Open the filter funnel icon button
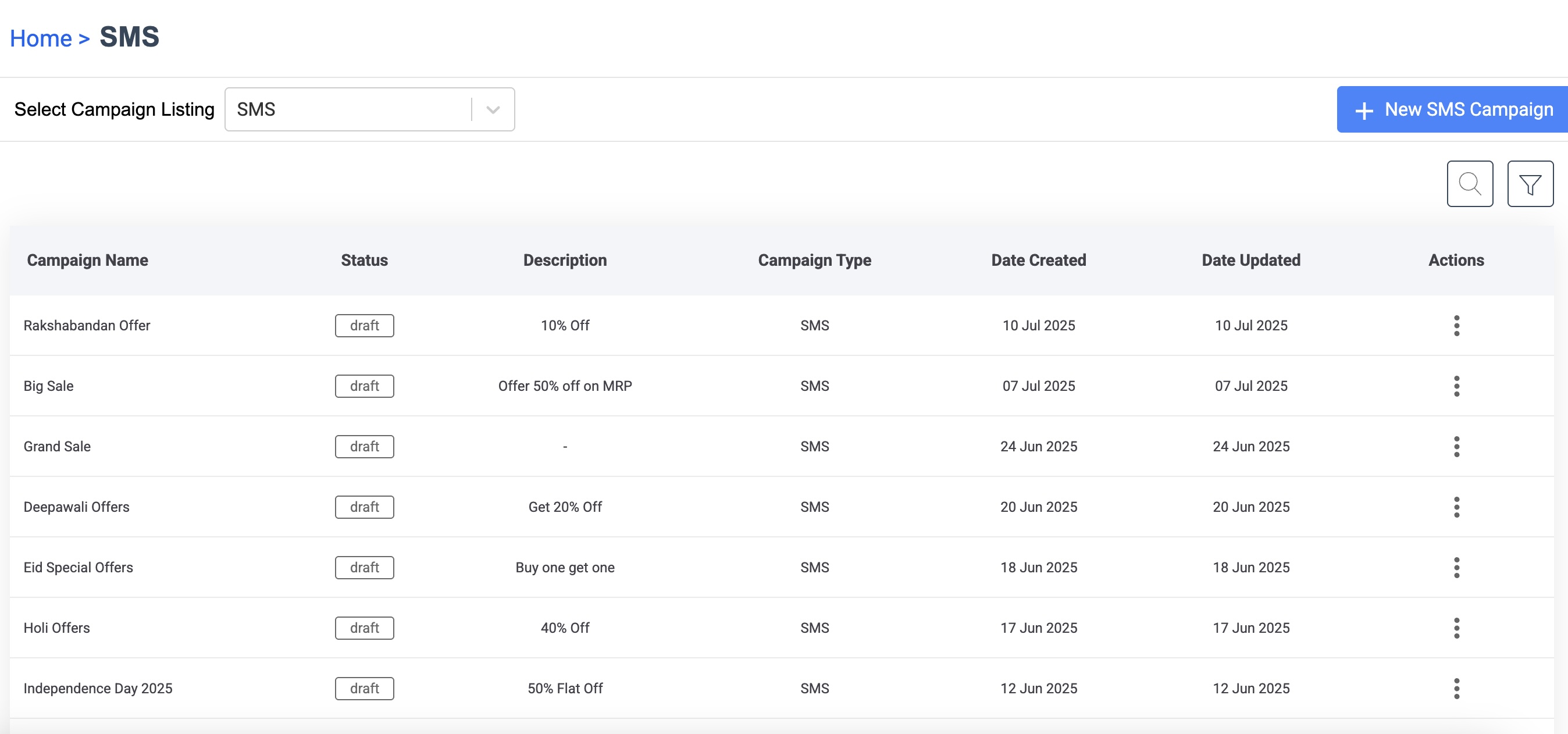 pyautogui.click(x=1530, y=184)
